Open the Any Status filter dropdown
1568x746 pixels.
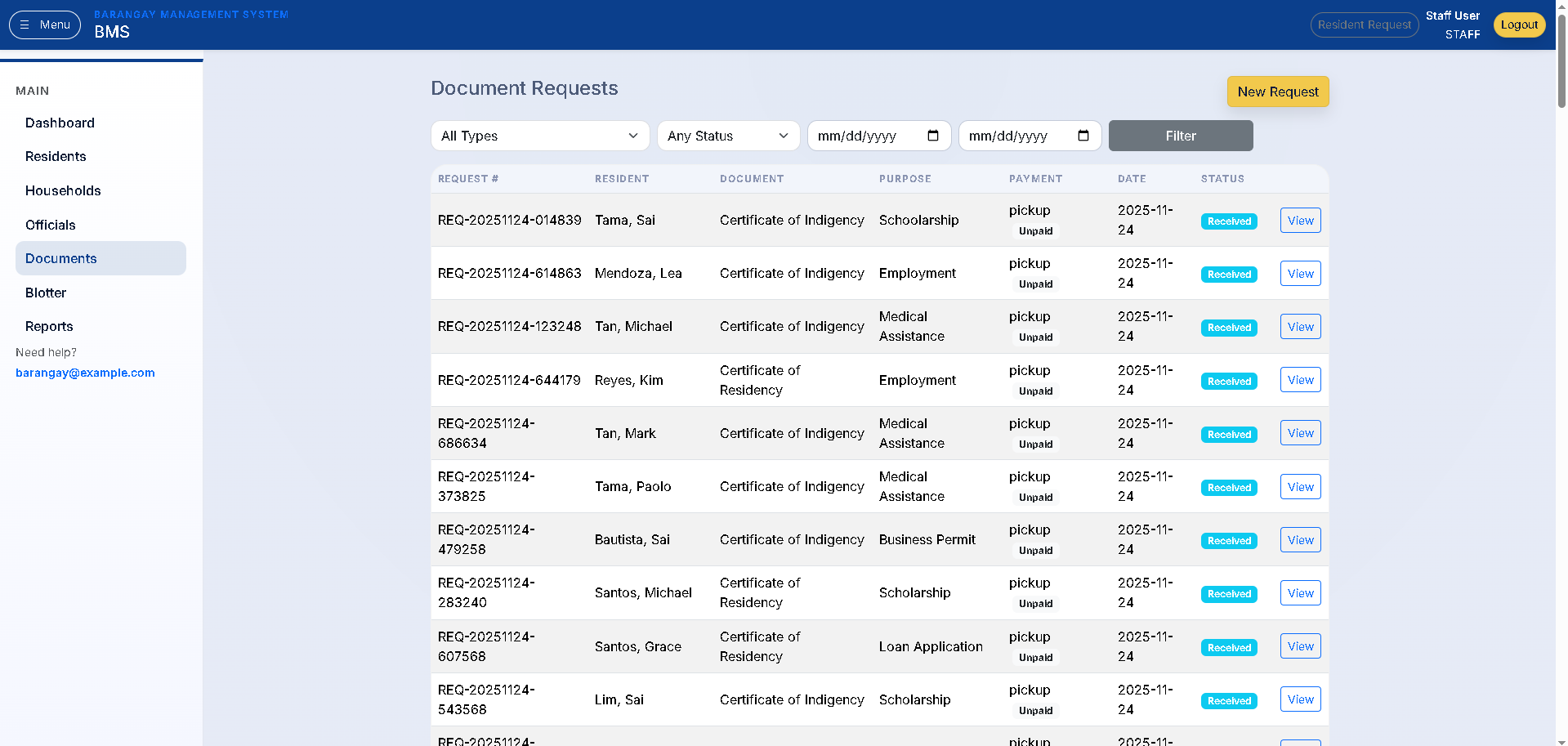[727, 136]
